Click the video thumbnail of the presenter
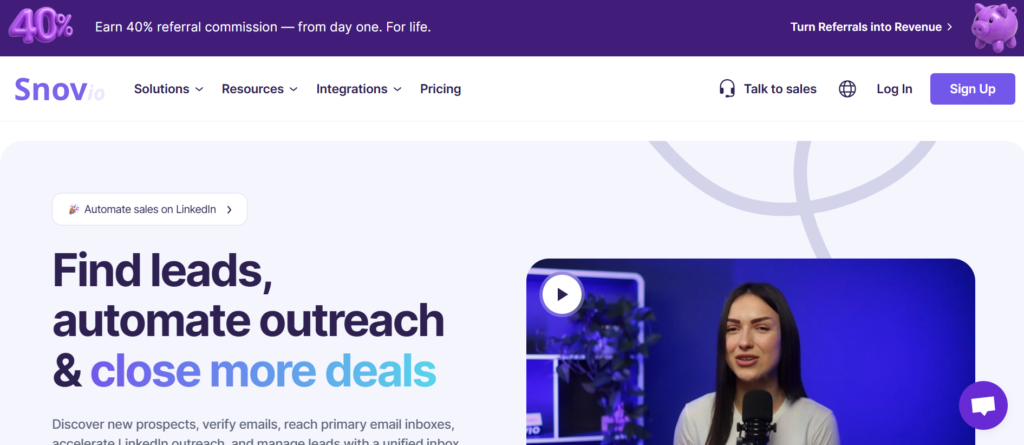 [750, 352]
